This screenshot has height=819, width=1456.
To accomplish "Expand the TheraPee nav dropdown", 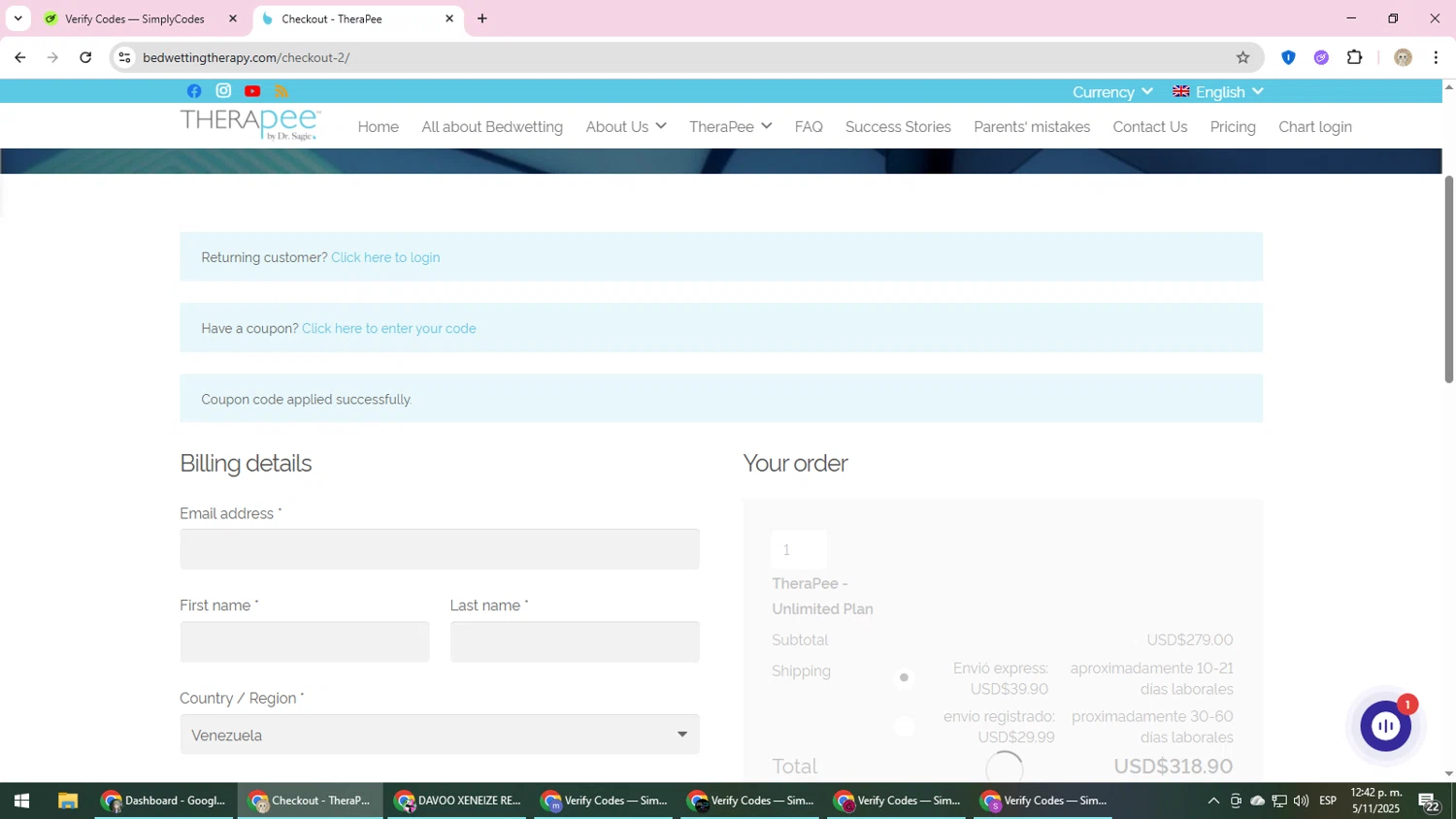I will point(730,127).
